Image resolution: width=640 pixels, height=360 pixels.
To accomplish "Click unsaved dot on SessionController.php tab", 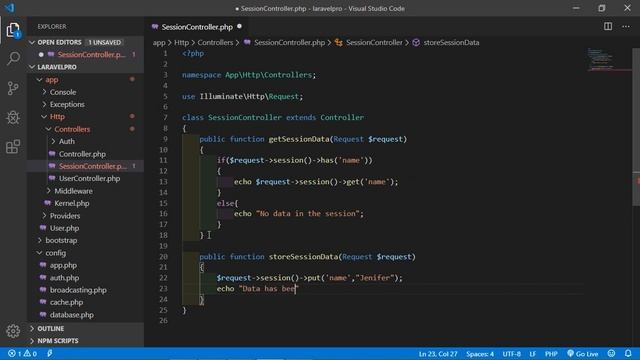I will coord(240,27).
